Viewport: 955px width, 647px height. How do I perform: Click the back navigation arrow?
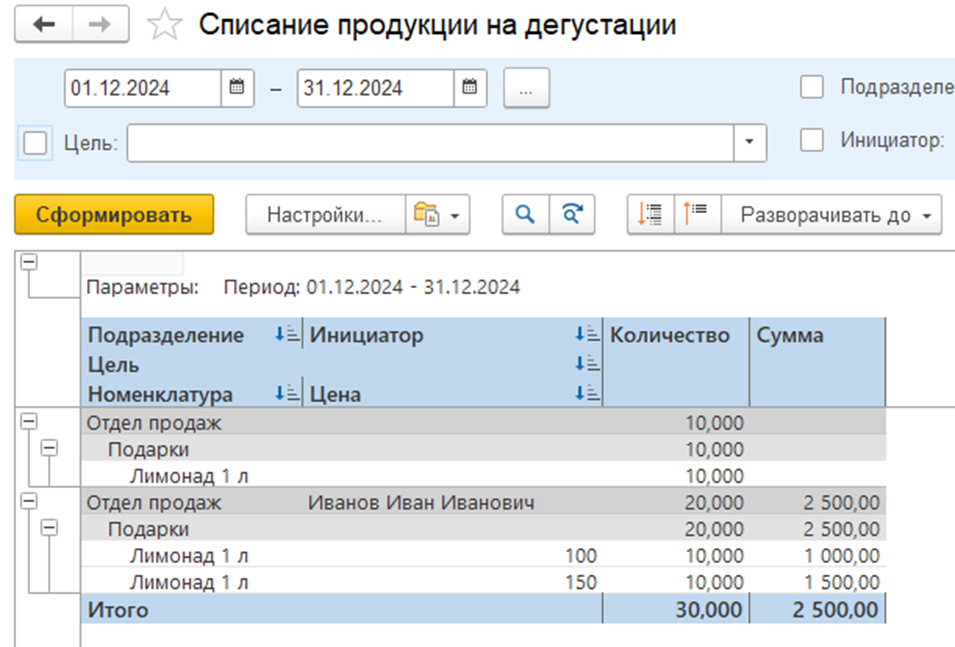(x=45, y=25)
